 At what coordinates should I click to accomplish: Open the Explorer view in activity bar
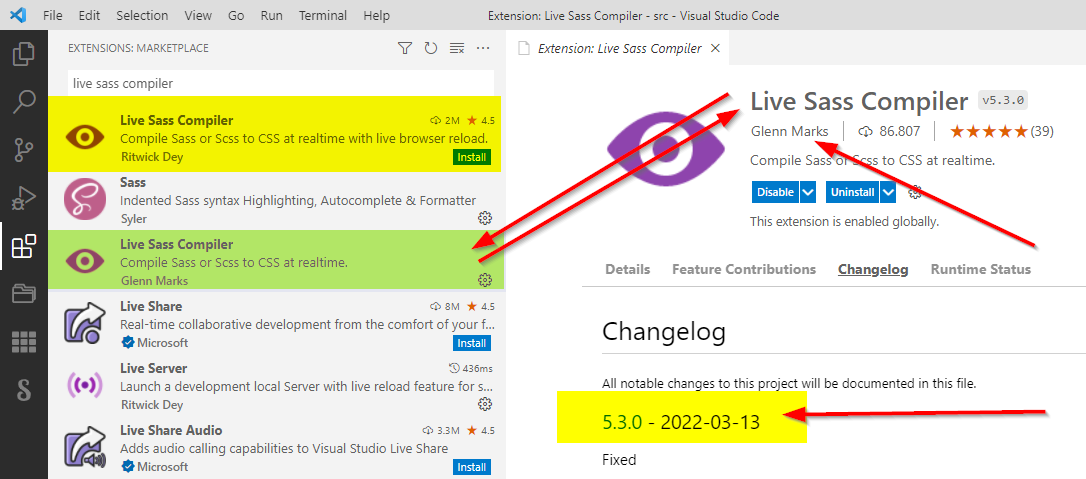click(24, 54)
